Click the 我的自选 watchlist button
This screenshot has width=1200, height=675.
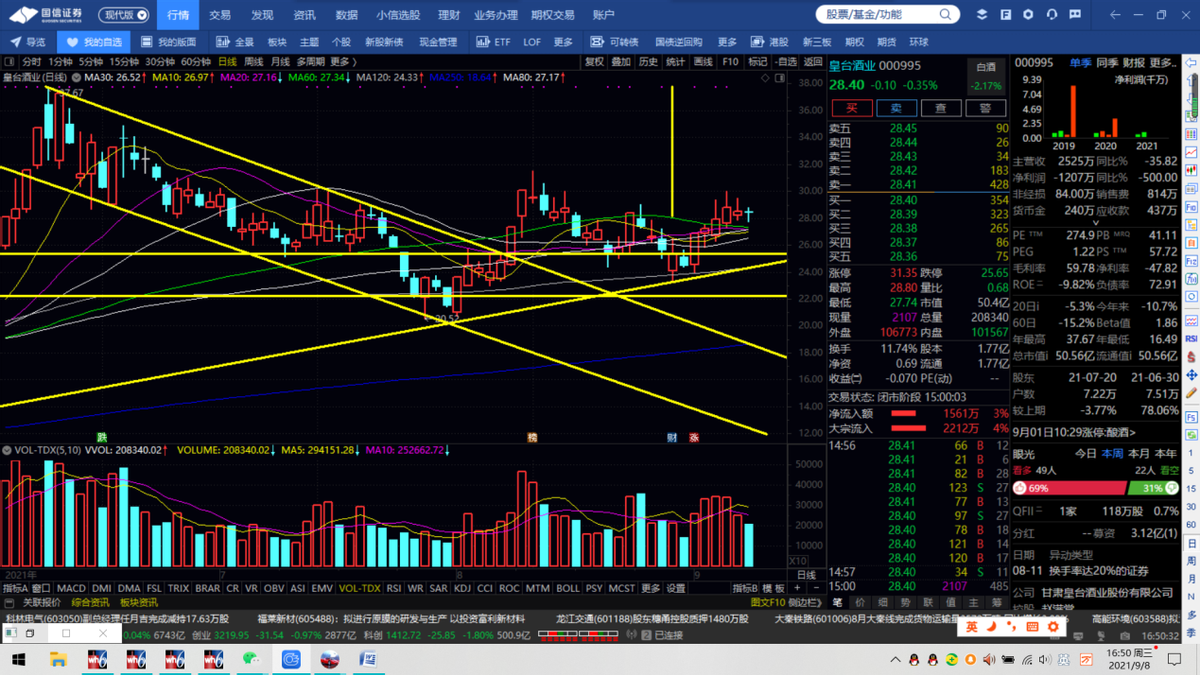pos(94,42)
